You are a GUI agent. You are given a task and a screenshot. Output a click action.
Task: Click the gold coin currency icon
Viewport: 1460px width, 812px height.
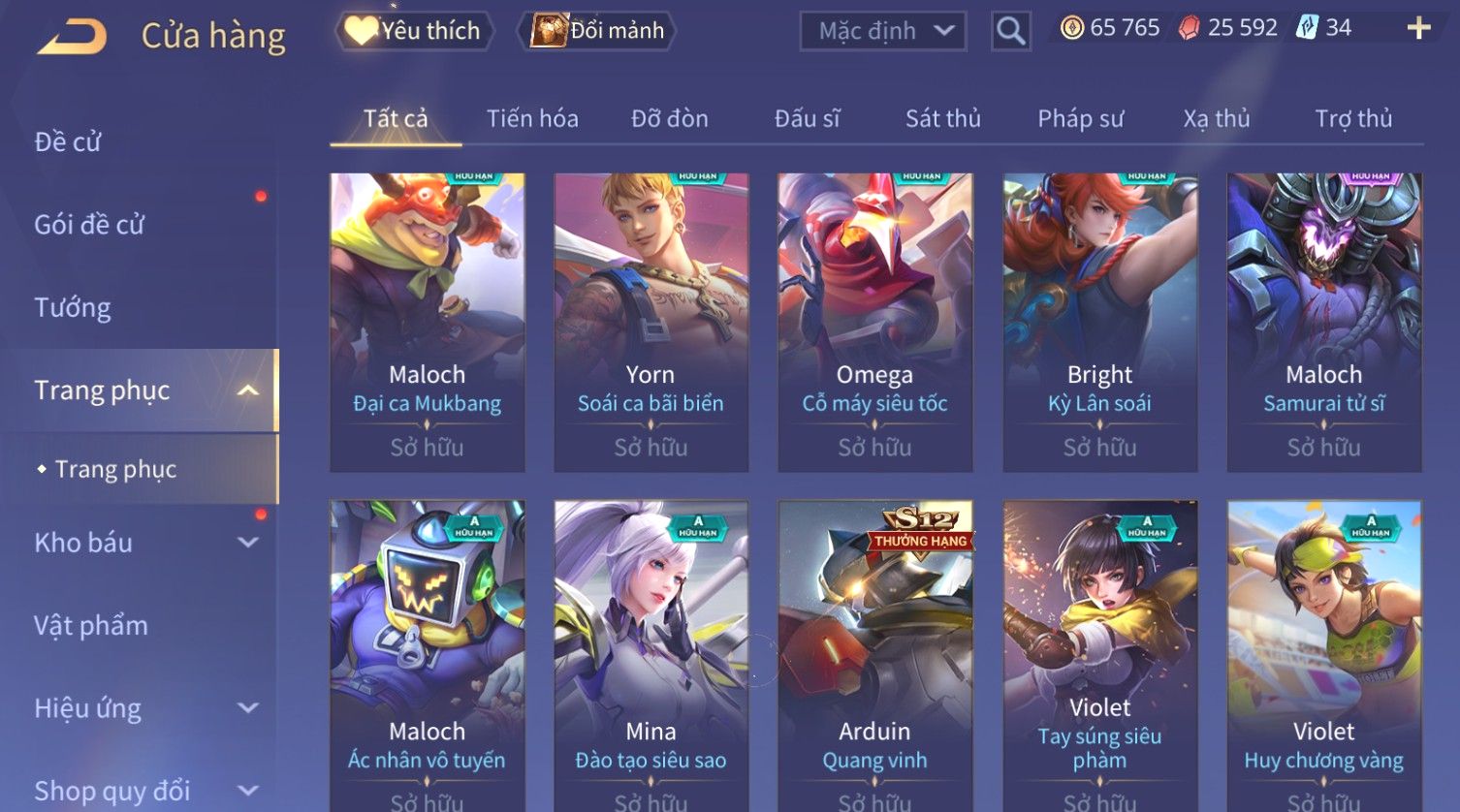[1072, 28]
